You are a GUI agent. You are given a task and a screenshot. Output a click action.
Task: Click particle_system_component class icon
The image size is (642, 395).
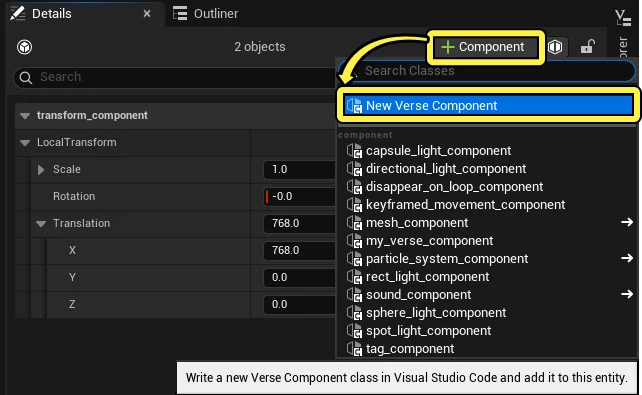tap(355, 259)
